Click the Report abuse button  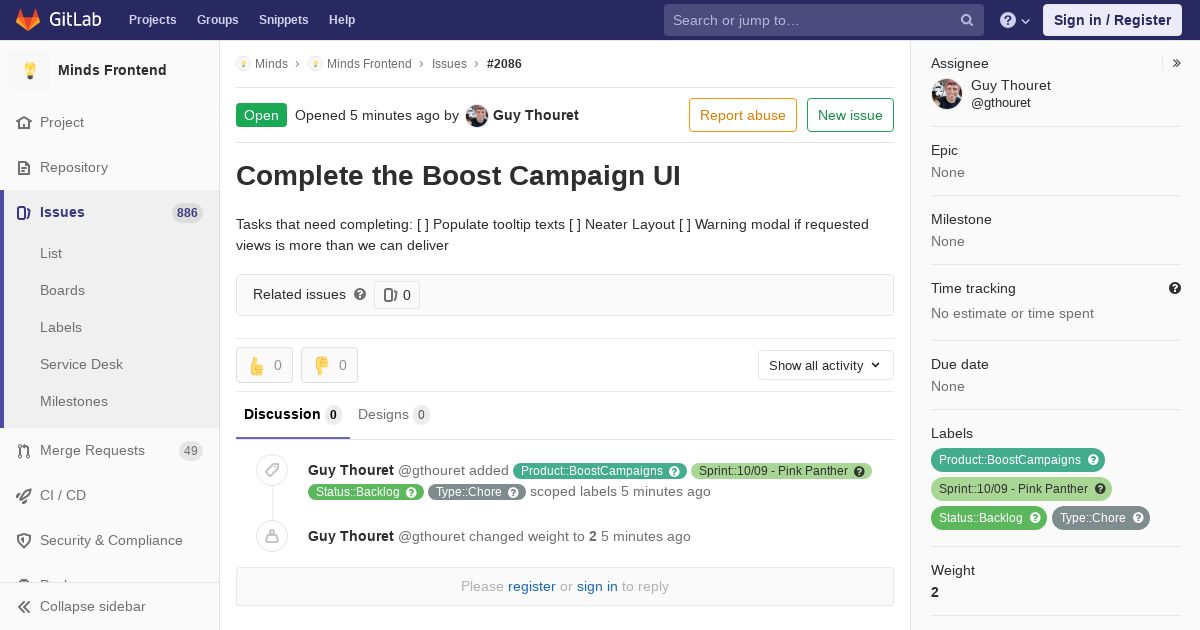[743, 115]
